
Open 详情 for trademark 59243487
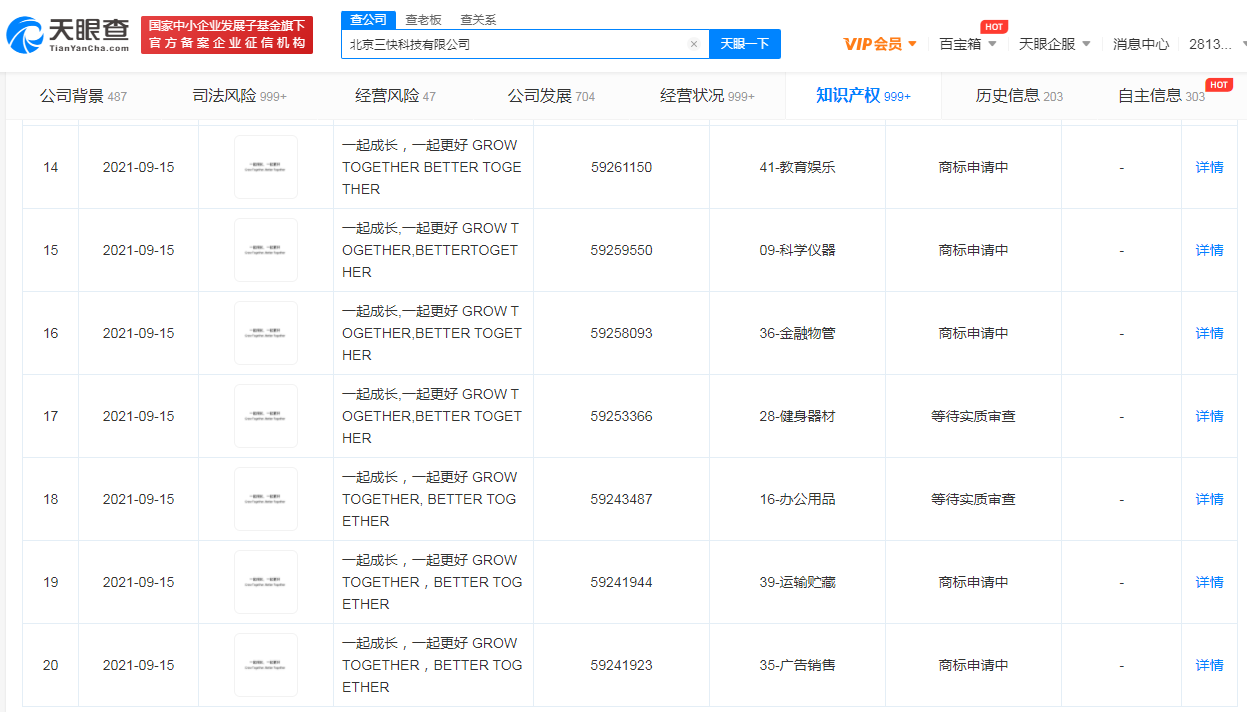(1209, 499)
